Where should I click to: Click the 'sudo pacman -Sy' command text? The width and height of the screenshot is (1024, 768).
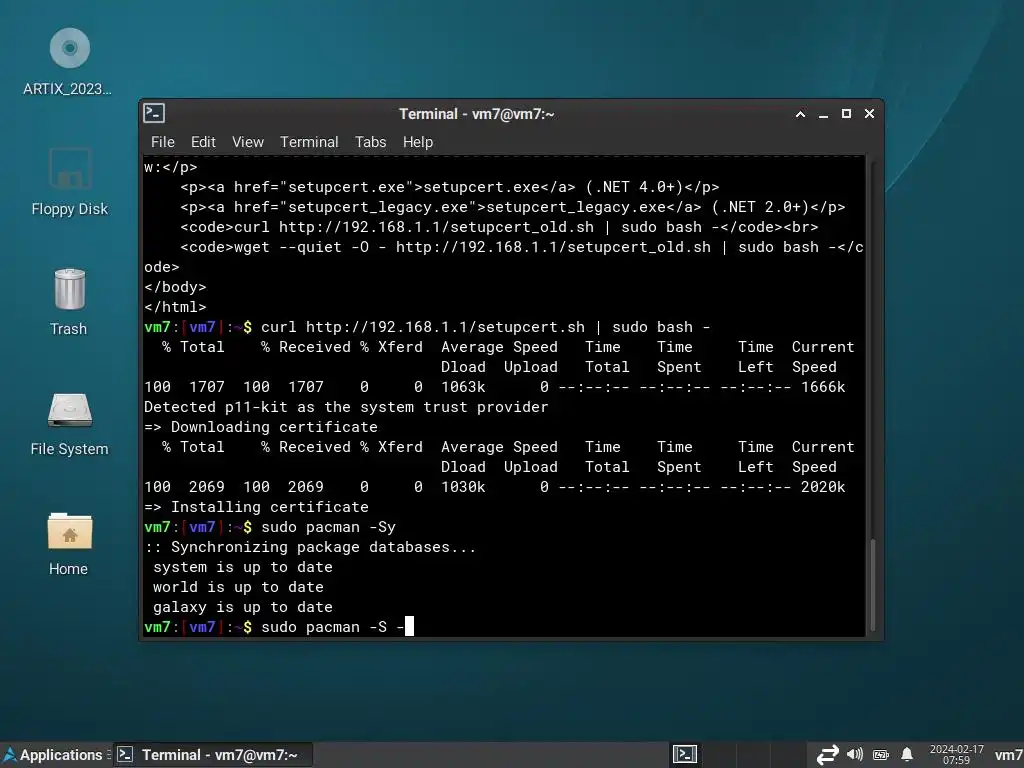click(x=328, y=527)
